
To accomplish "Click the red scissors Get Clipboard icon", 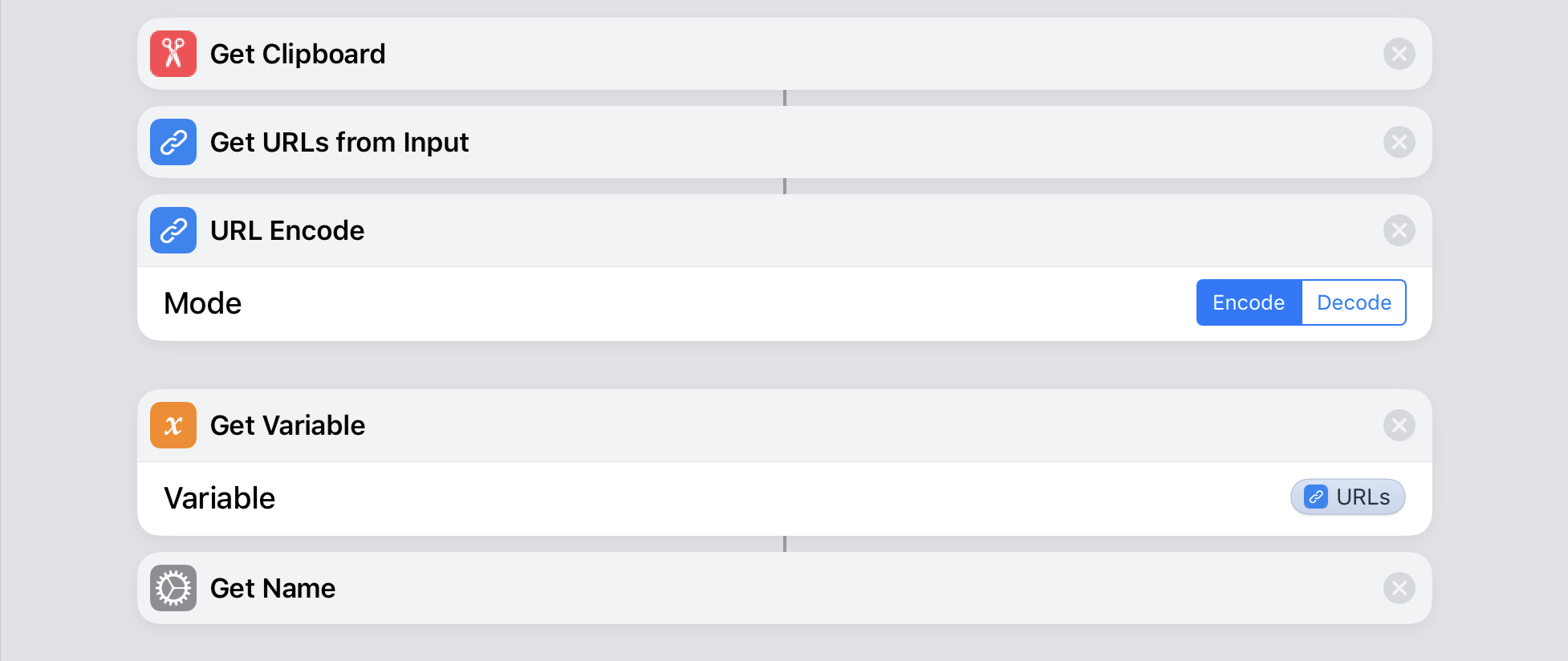I will (x=173, y=54).
